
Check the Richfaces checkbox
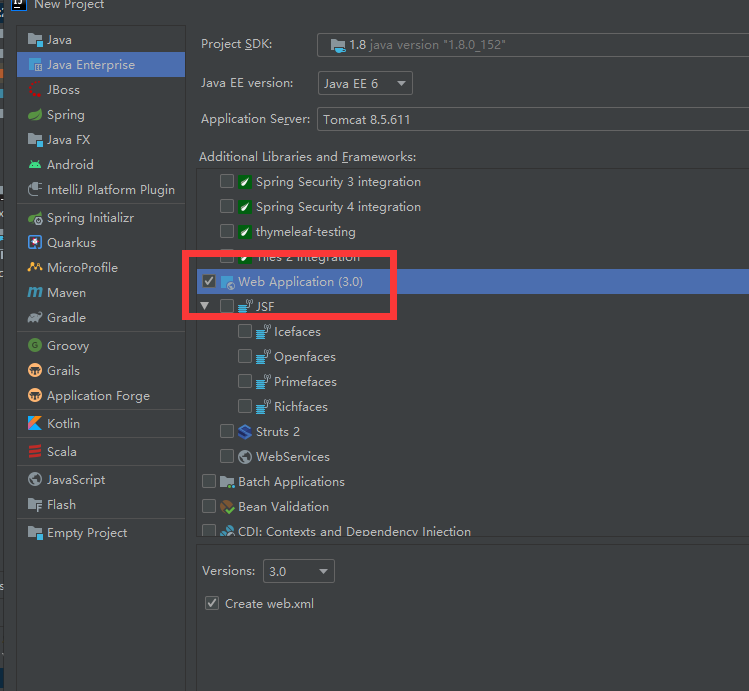click(x=245, y=406)
